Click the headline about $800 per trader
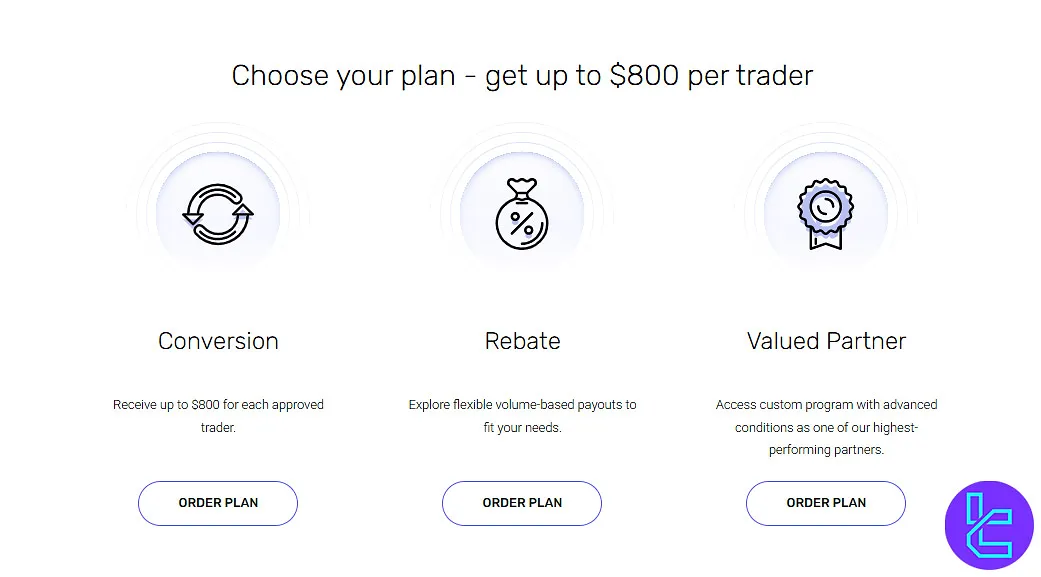 point(521,74)
